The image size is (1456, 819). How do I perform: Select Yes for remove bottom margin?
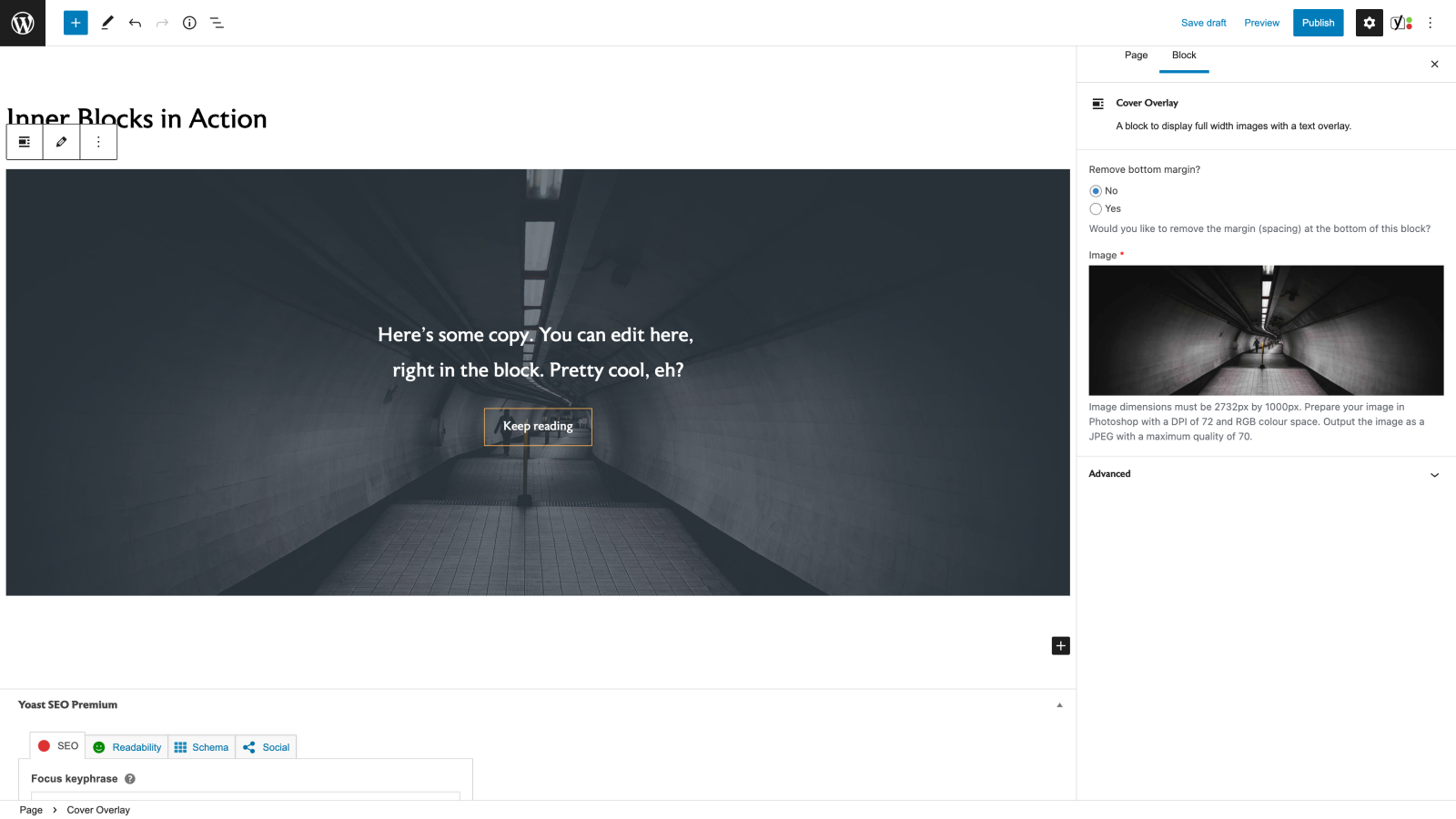click(1096, 209)
